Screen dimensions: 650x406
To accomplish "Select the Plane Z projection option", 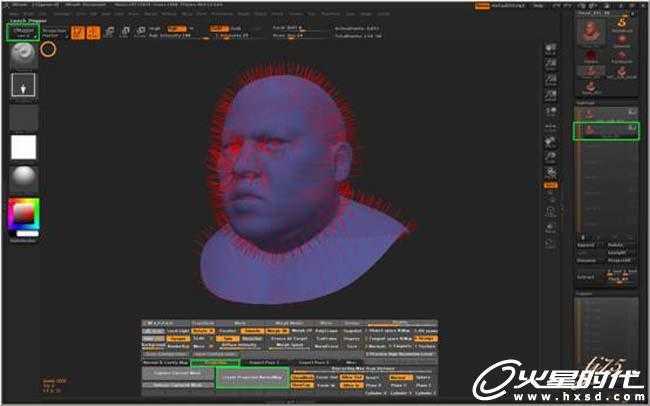I will point(424,385).
